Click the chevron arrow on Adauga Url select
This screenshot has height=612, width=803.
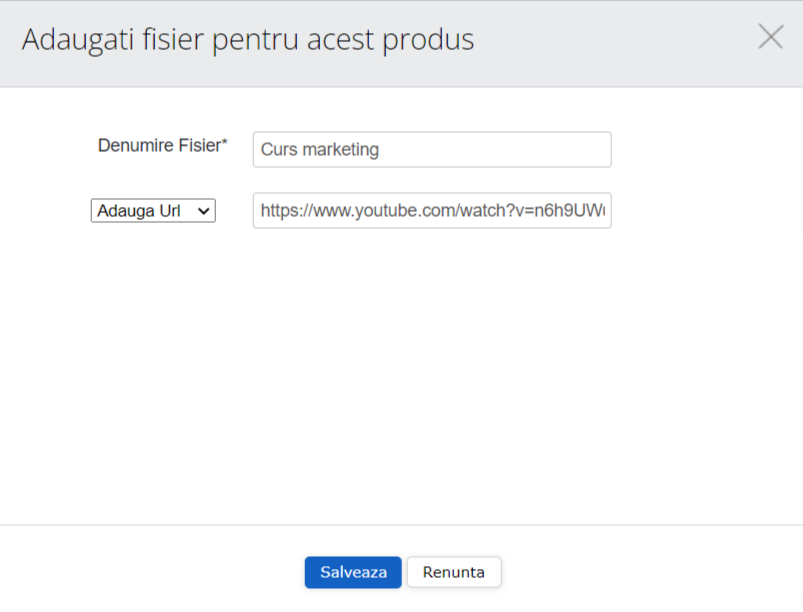coord(204,211)
